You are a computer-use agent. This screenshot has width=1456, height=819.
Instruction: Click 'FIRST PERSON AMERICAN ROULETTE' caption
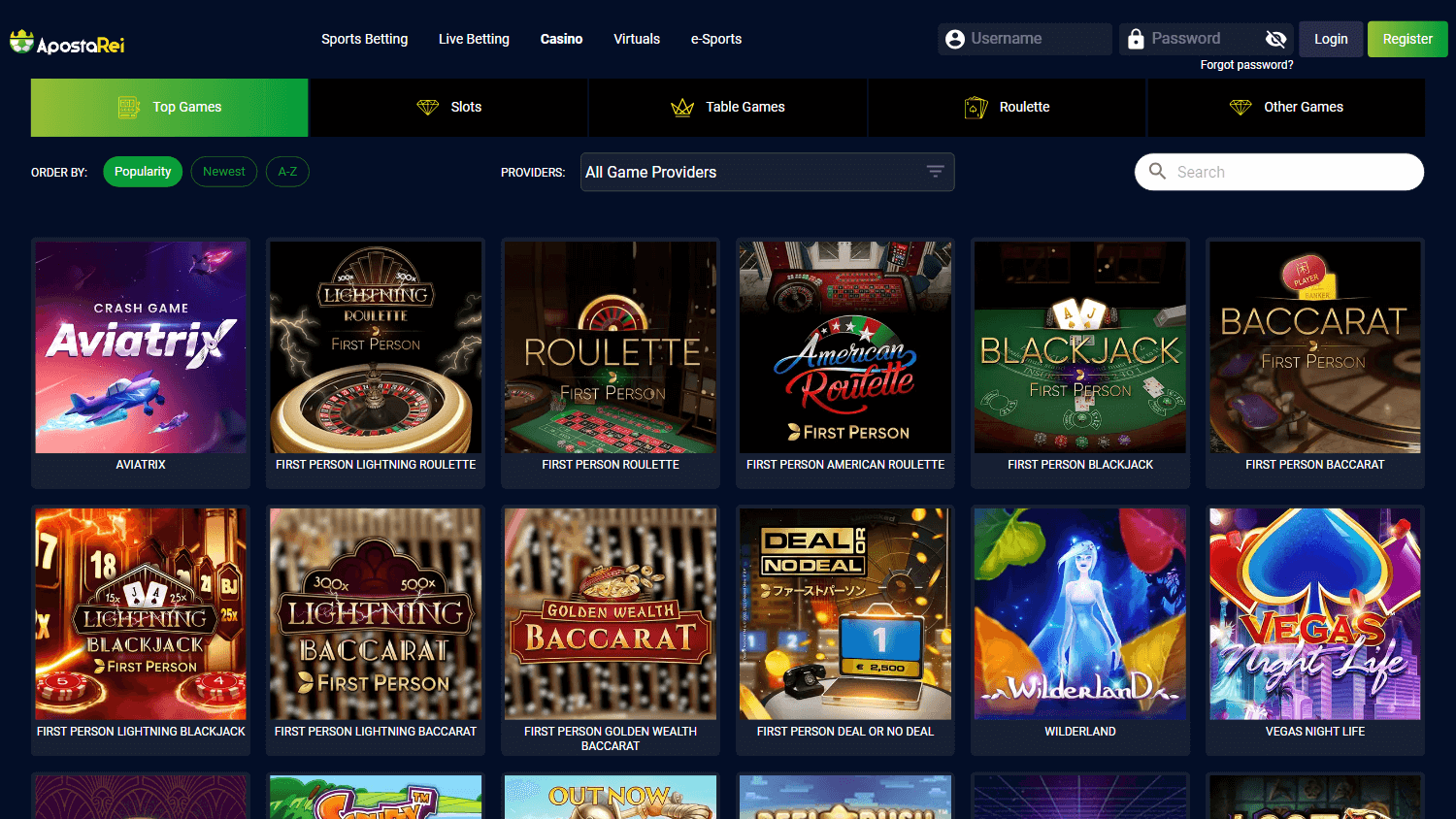[845, 465]
